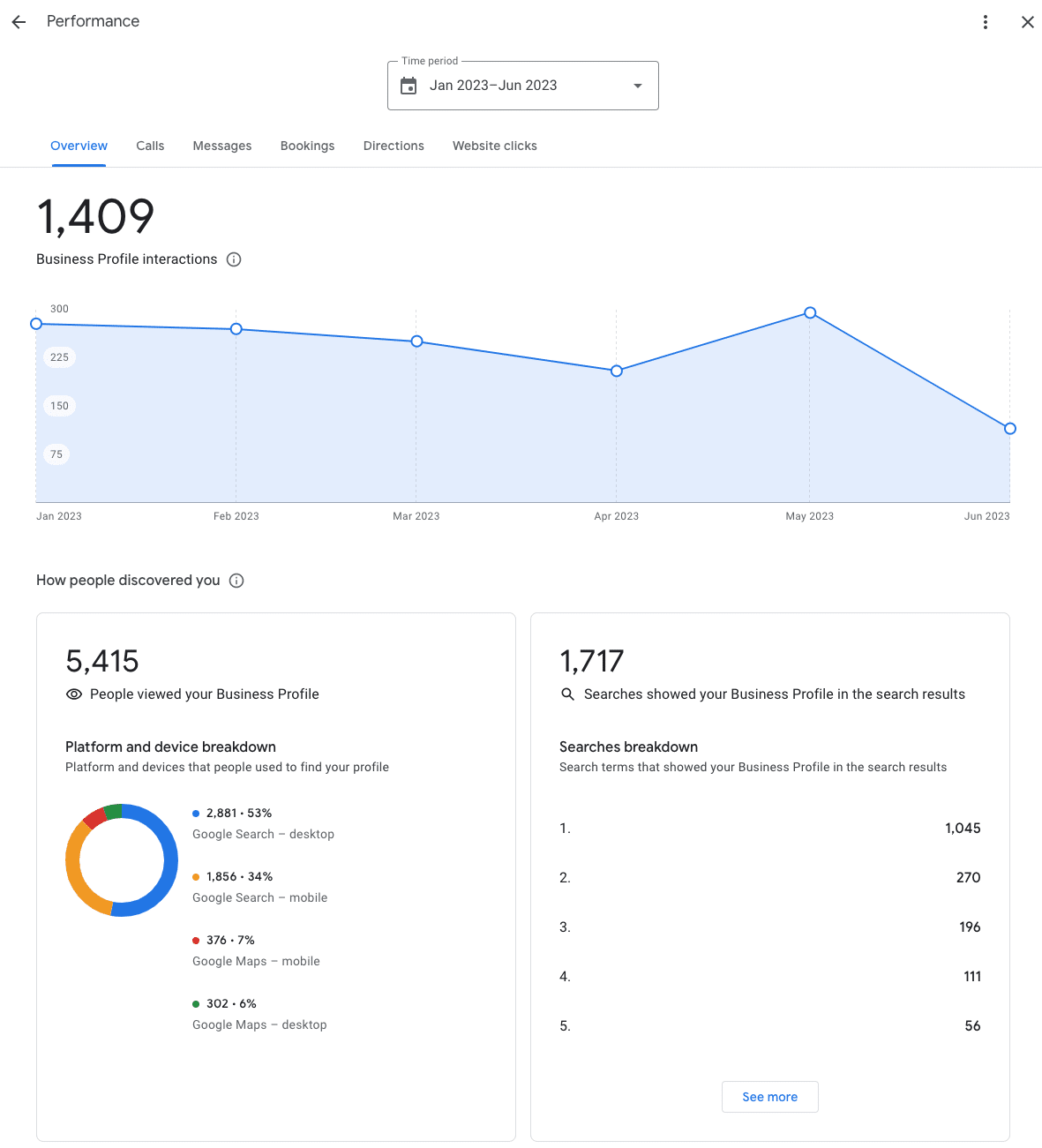Select the Bookings tab
The width and height of the screenshot is (1042, 1148).
coord(308,146)
